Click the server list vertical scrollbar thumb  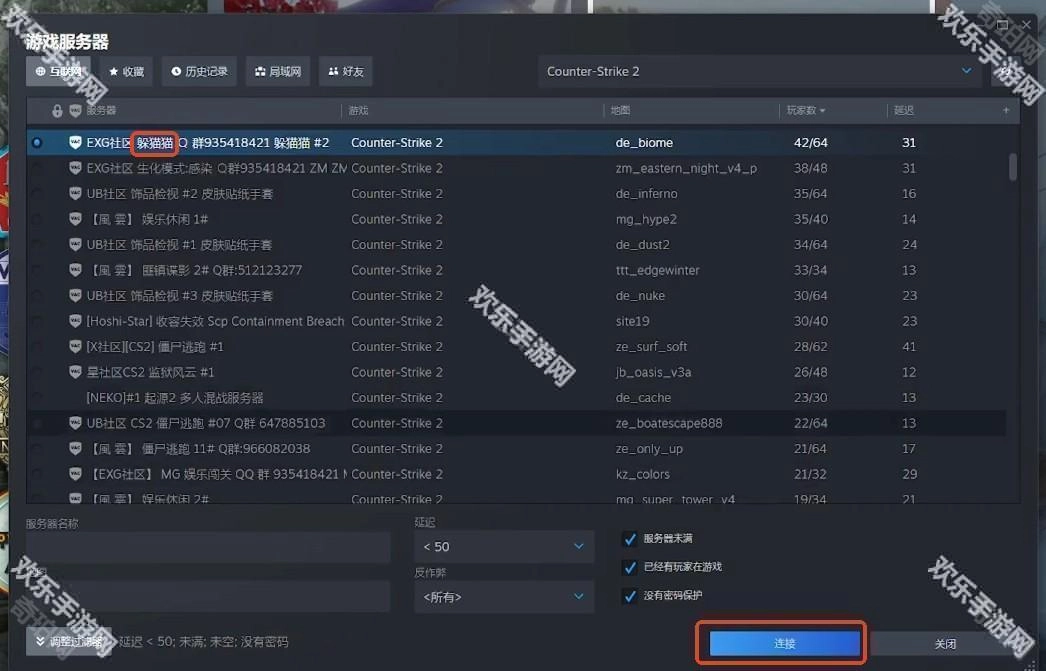point(1012,166)
